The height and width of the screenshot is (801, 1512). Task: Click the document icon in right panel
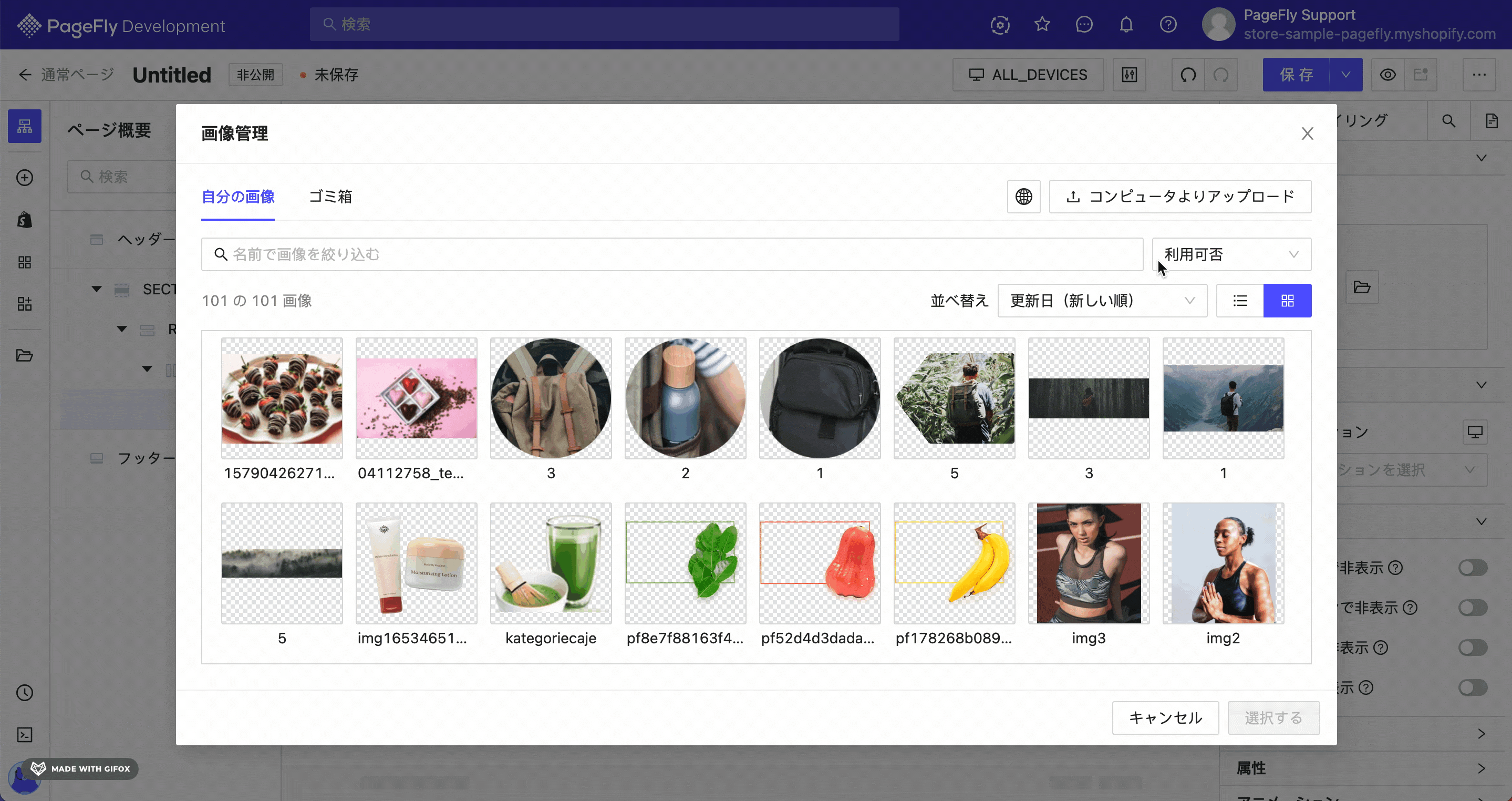point(1492,121)
